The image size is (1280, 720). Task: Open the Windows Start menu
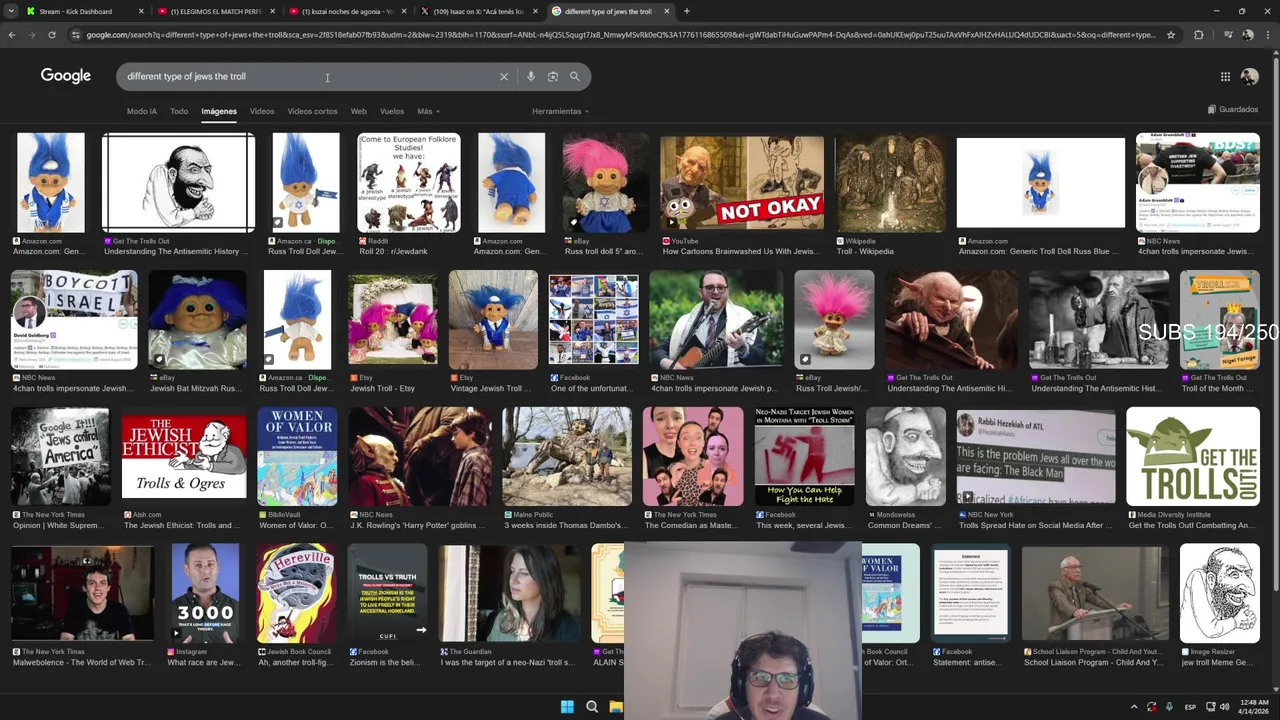pyautogui.click(x=567, y=707)
